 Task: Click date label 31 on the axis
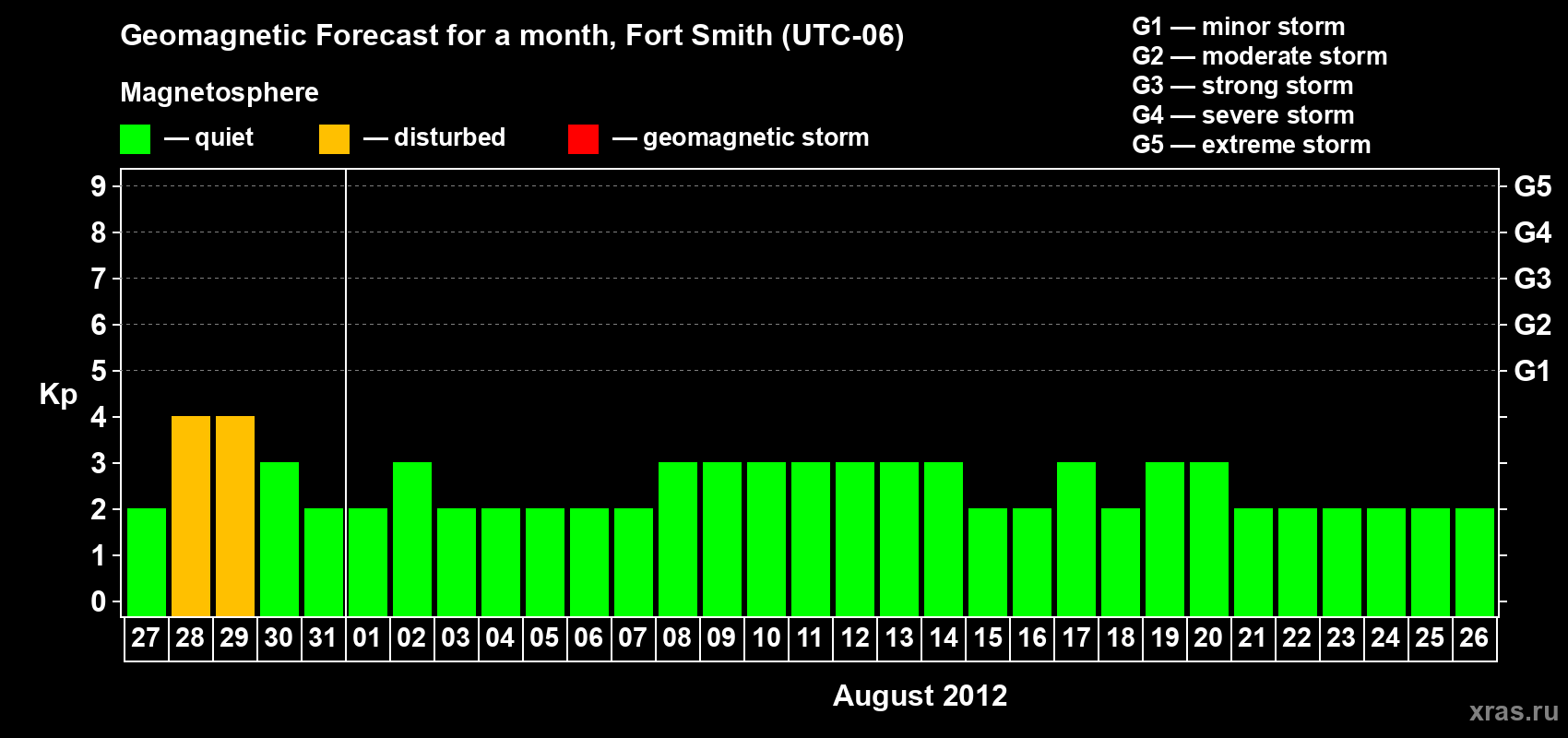[323, 637]
